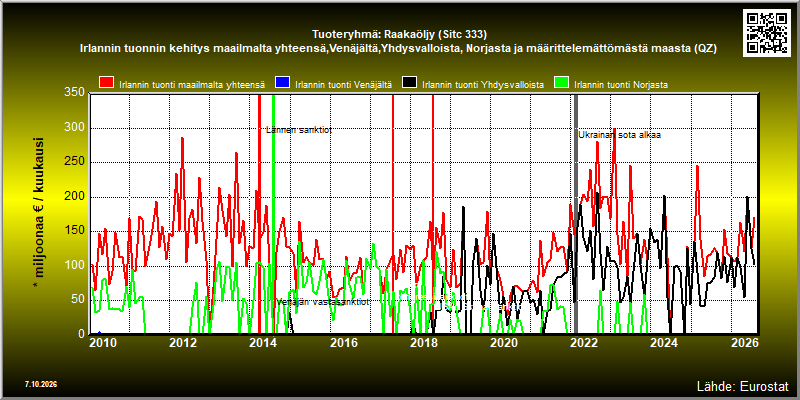
Task: Click the blue legend swatch for Venäjältä
Action: click(282, 83)
